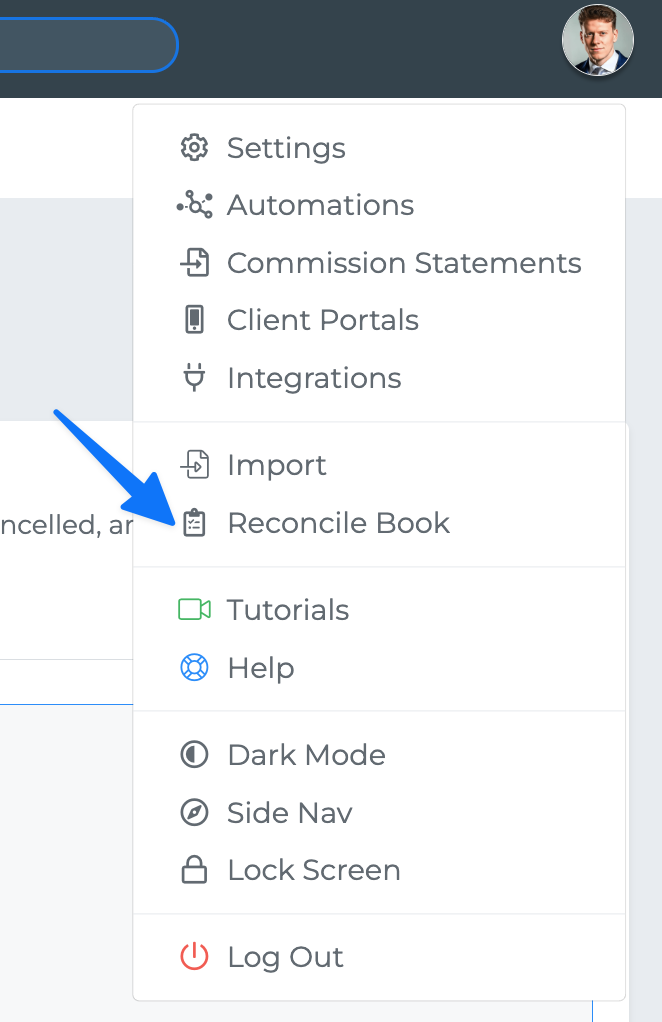Click the Settings gear icon
Screen dimensions: 662x1022
click(x=194, y=148)
